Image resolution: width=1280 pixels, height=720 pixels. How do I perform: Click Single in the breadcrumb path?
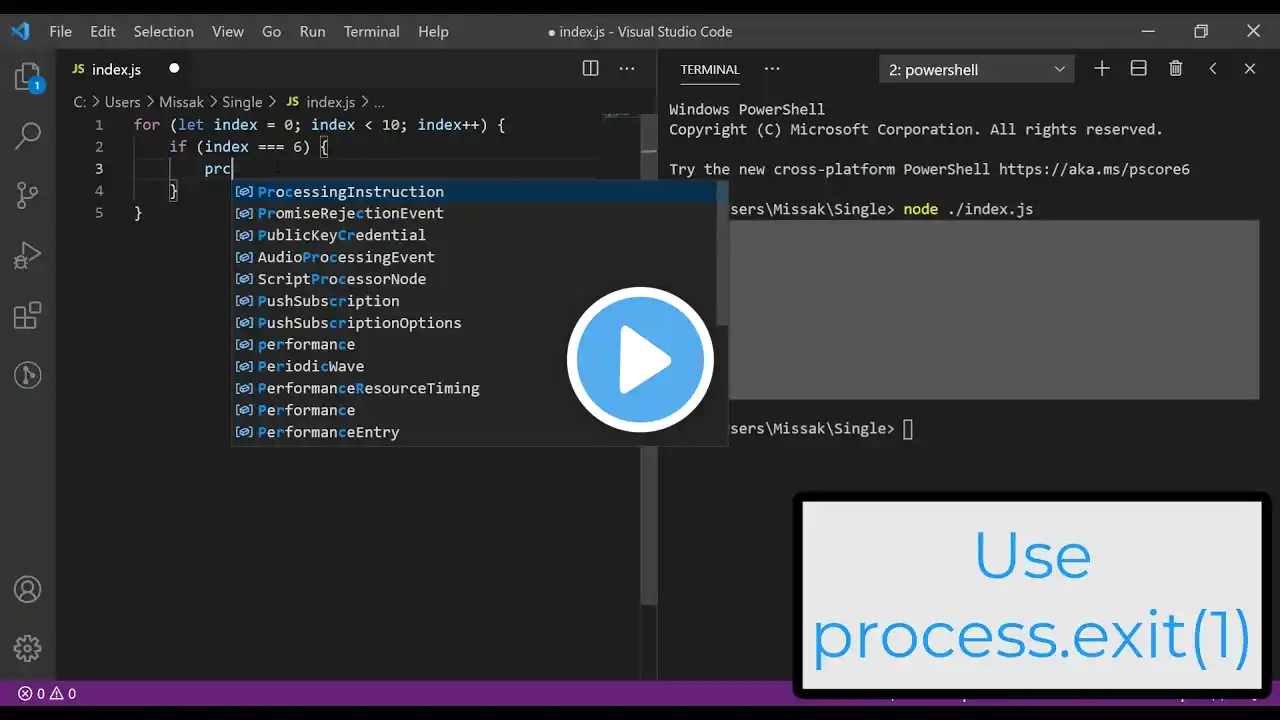coord(242,102)
